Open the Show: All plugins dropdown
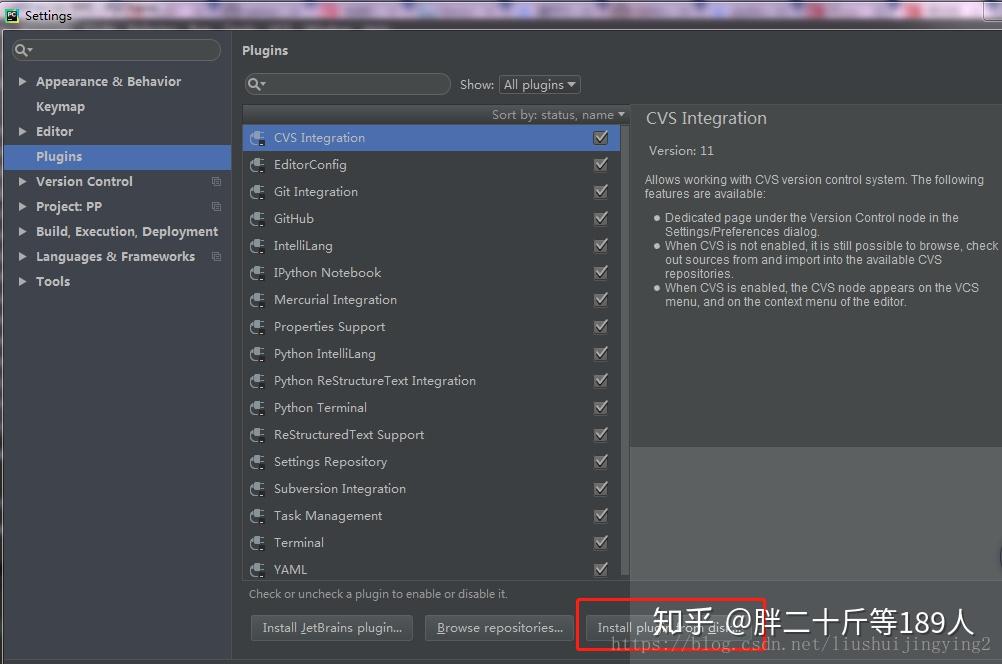This screenshot has height=664, width=1002. click(539, 84)
